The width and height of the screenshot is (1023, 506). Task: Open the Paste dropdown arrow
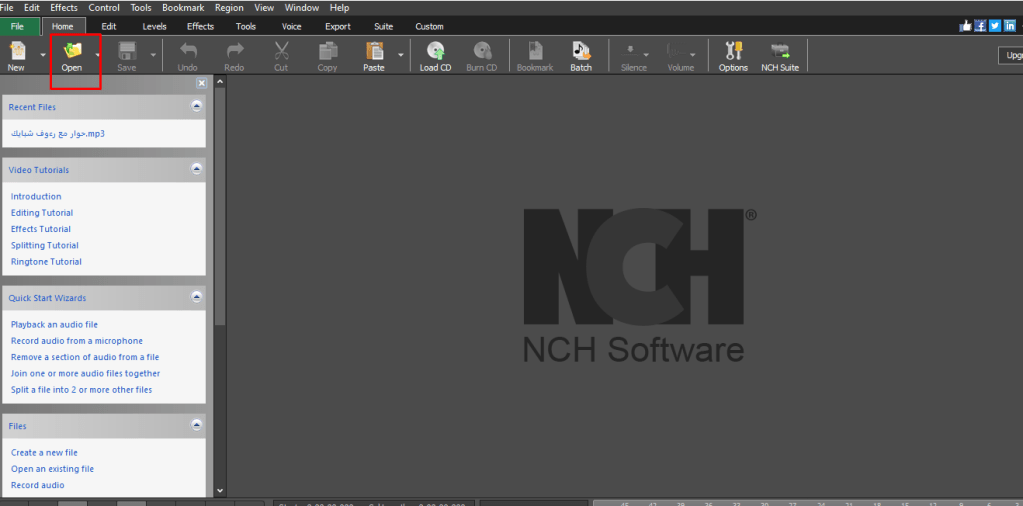coord(400,56)
